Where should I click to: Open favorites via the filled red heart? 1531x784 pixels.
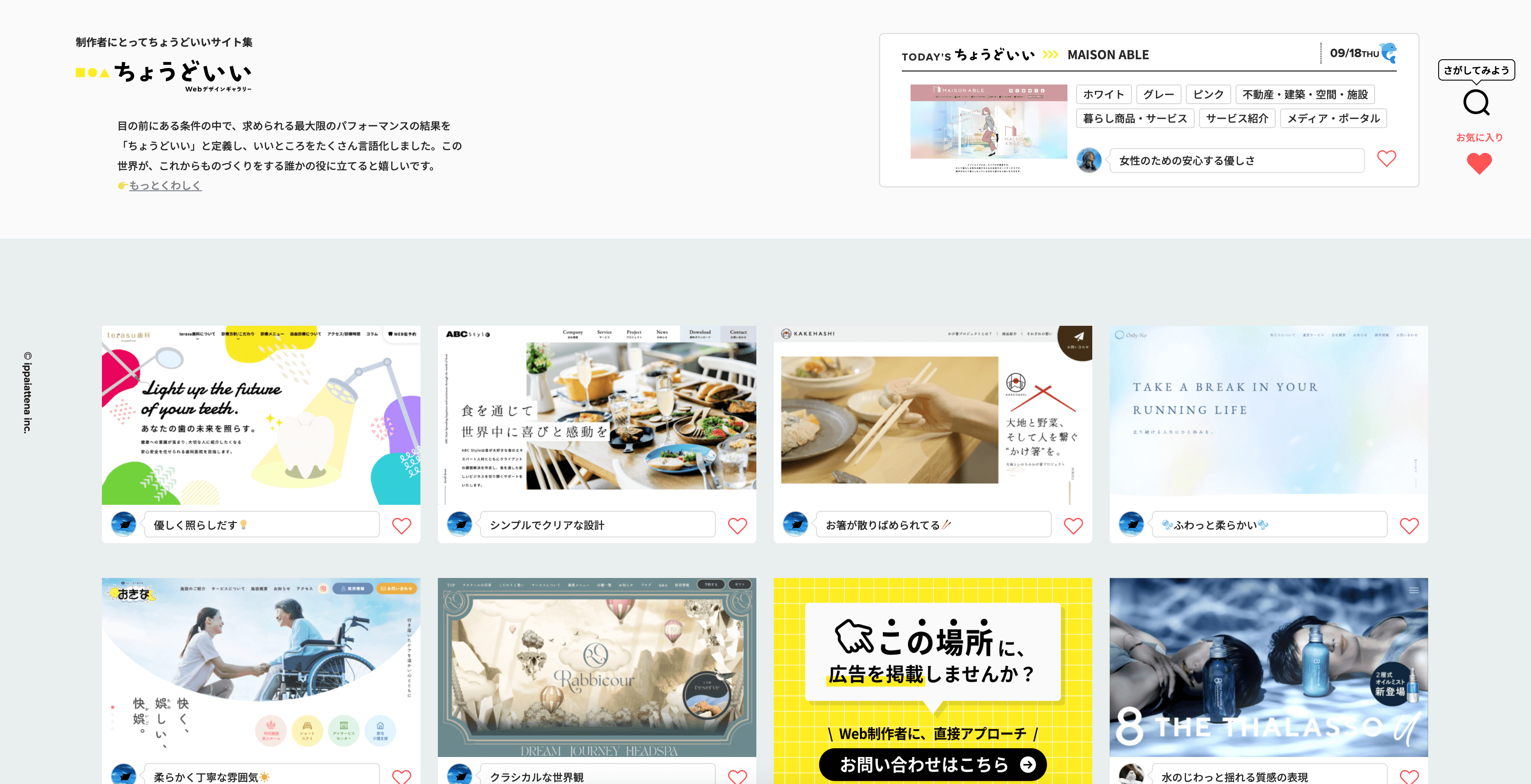[1479, 163]
